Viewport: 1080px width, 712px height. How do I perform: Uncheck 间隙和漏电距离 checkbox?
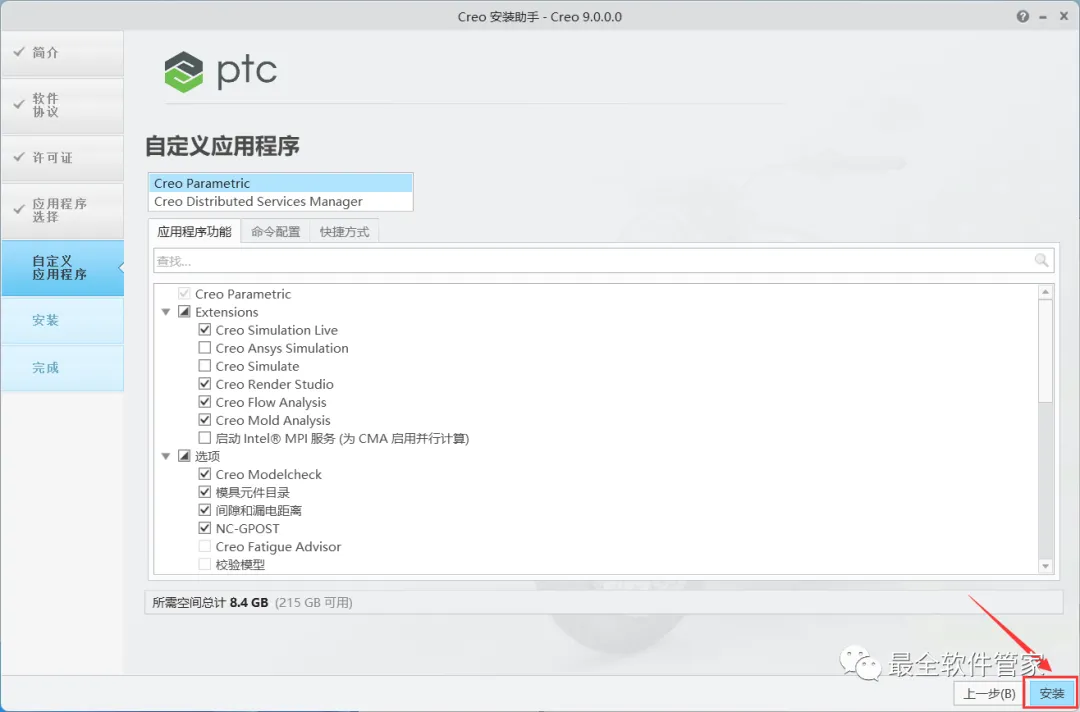(205, 510)
